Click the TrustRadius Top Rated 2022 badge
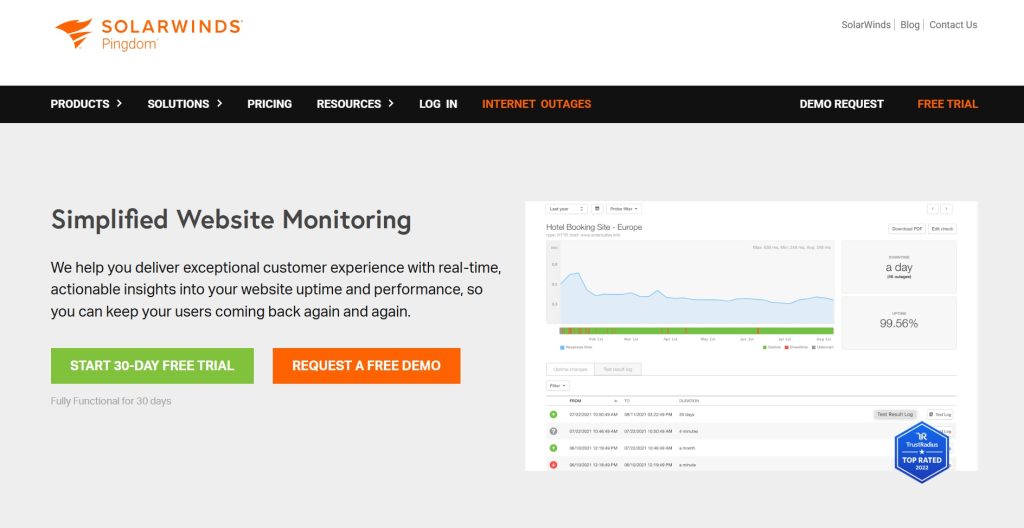1024x528 pixels. pyautogui.click(x=921, y=452)
